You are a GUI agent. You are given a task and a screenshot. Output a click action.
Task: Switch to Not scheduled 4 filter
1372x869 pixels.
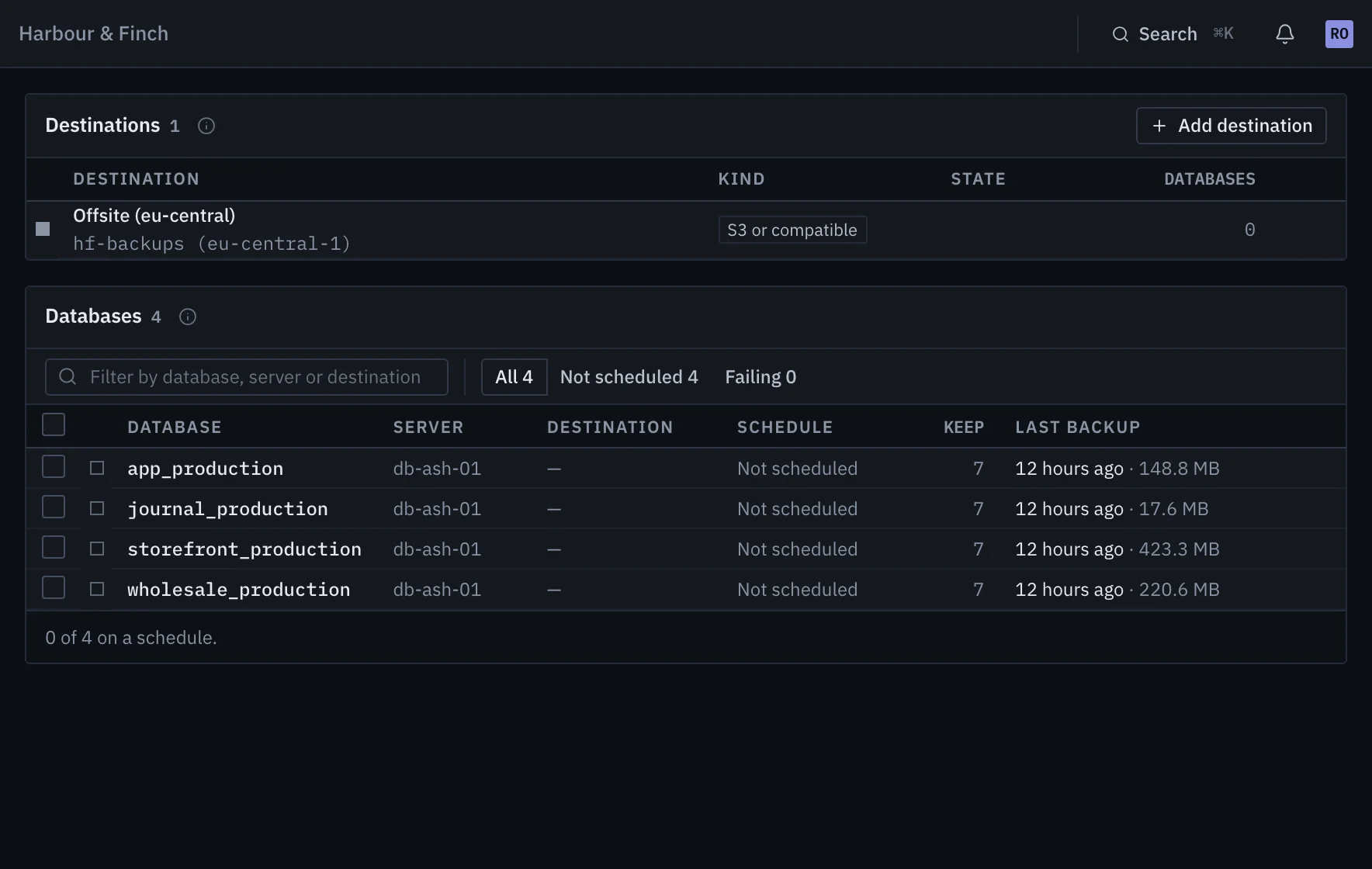tap(629, 377)
